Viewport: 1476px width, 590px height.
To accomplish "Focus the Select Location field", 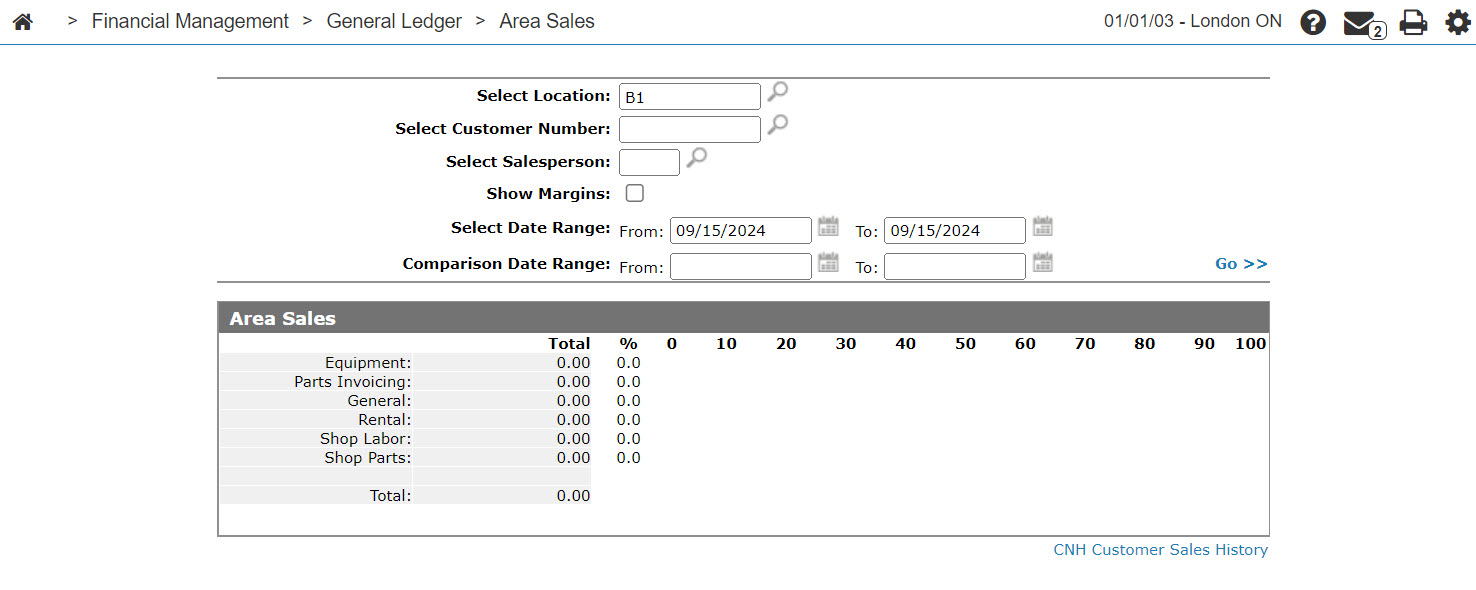I will click(x=690, y=97).
